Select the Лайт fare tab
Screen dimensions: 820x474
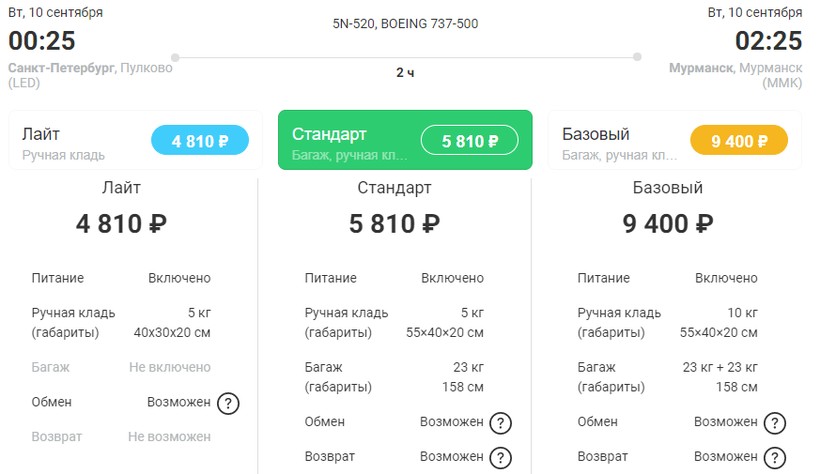pos(135,141)
